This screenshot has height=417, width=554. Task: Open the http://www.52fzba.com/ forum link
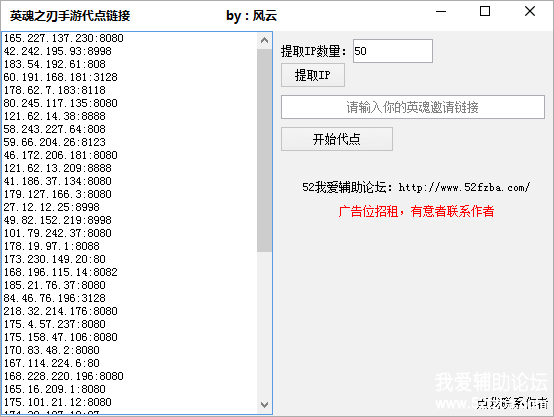(464, 187)
